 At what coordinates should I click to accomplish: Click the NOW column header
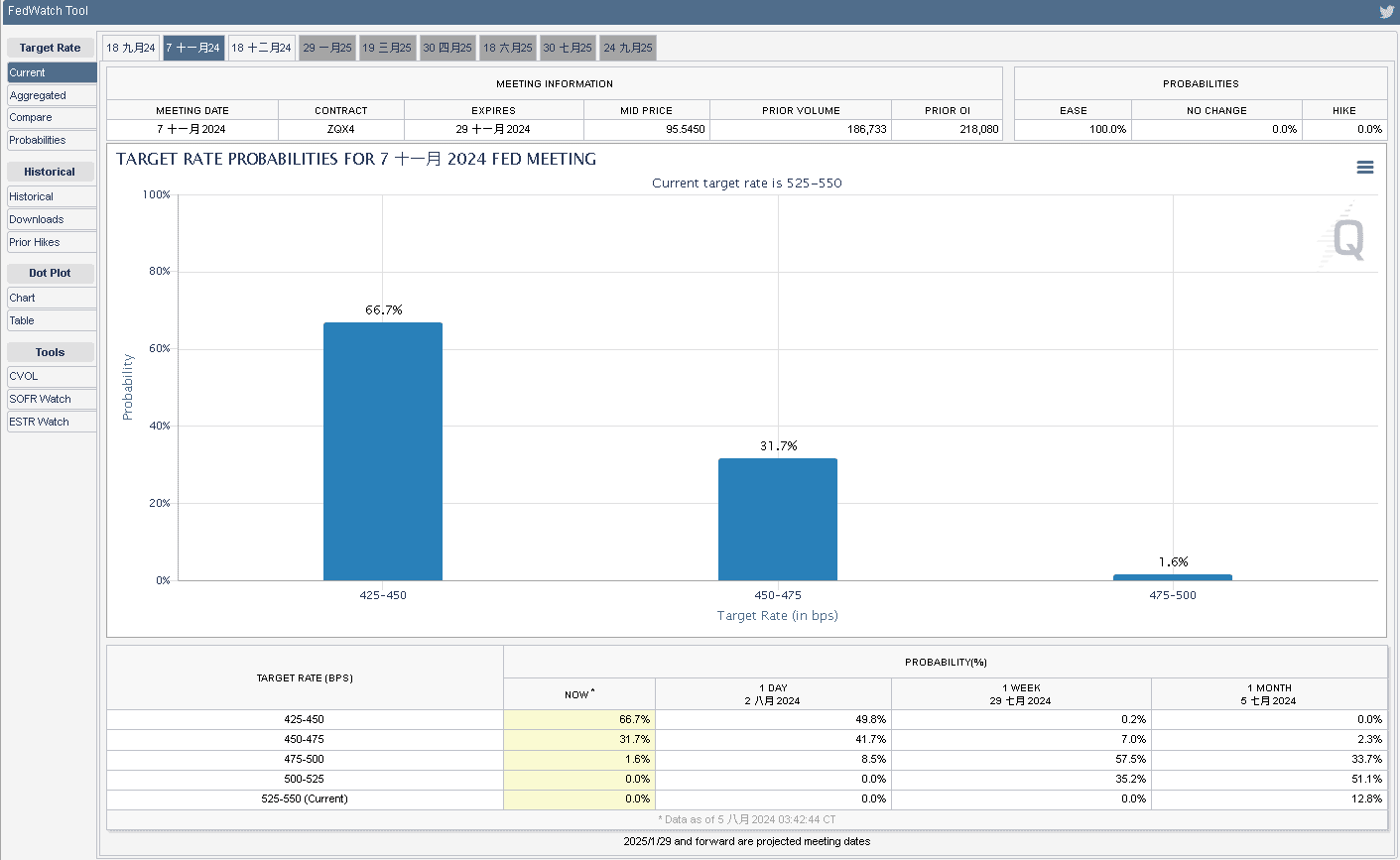point(579,694)
